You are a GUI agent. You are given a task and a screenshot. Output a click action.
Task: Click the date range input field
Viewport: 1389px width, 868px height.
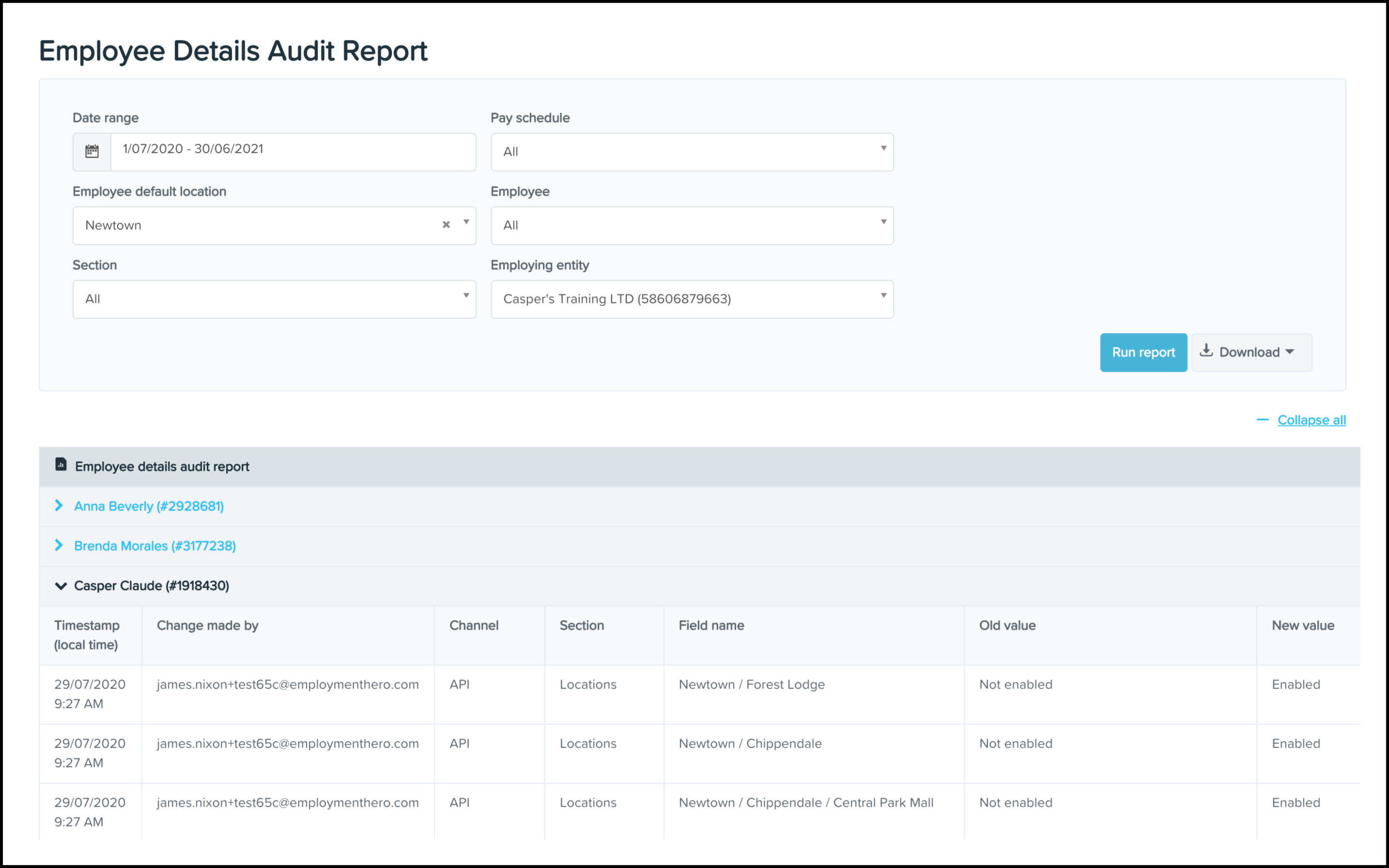click(293, 151)
